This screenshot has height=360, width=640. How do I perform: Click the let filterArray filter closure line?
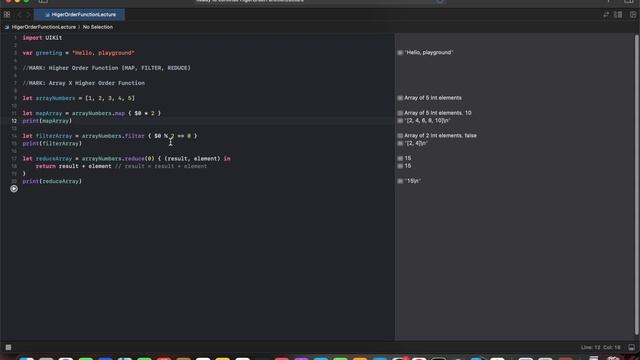[109, 136]
